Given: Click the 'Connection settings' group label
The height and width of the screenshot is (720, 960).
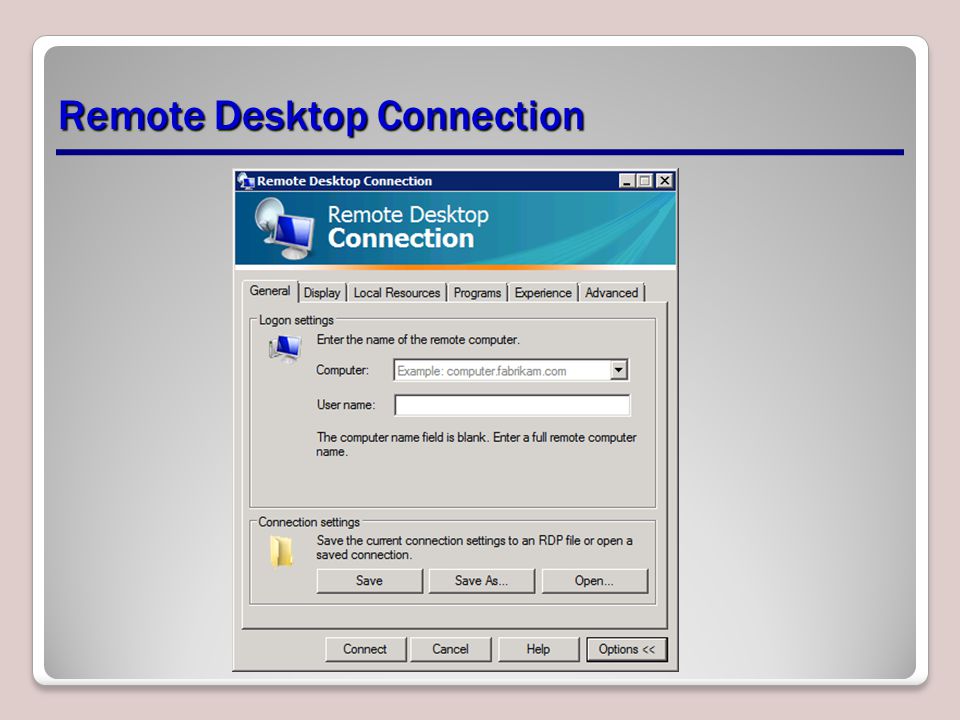Looking at the screenshot, I should tap(309, 522).
